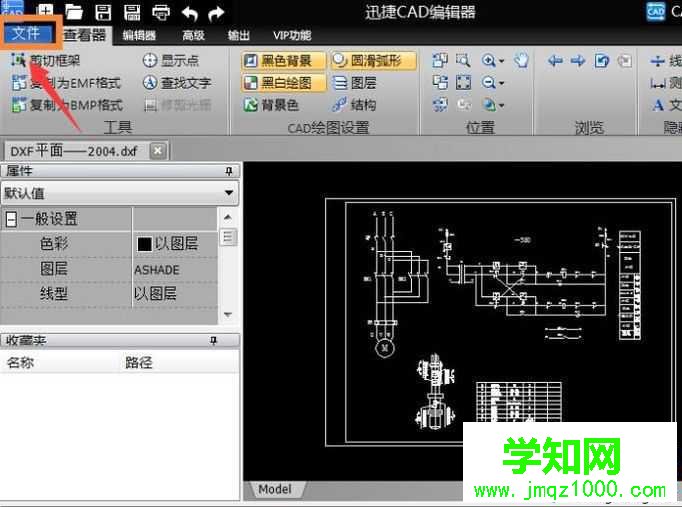Click the zoom in magnifier icon
The height and width of the screenshot is (507, 682).
tap(489, 60)
